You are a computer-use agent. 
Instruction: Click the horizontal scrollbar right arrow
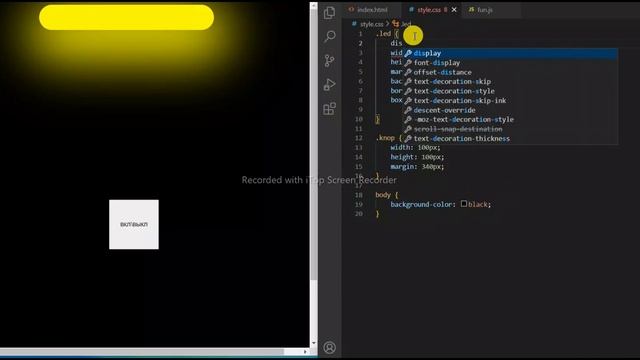click(x=305, y=351)
